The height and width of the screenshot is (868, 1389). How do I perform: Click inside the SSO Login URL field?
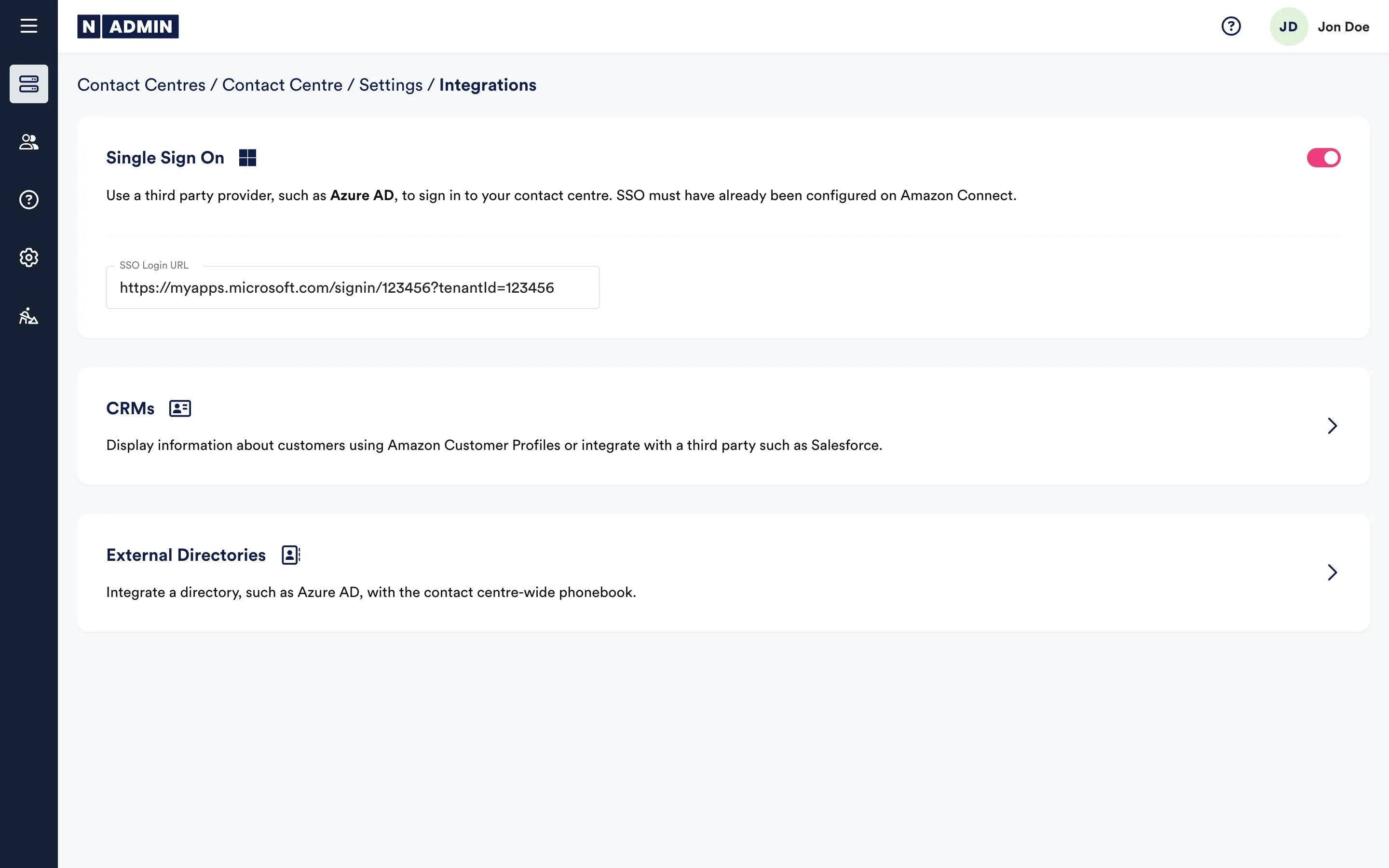click(353, 287)
